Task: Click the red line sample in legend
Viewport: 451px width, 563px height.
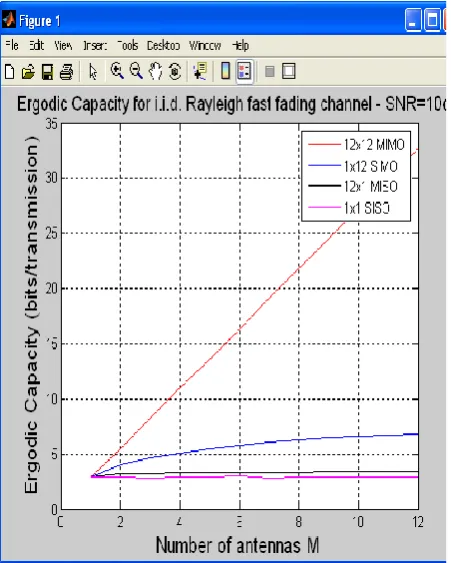Action: point(324,144)
